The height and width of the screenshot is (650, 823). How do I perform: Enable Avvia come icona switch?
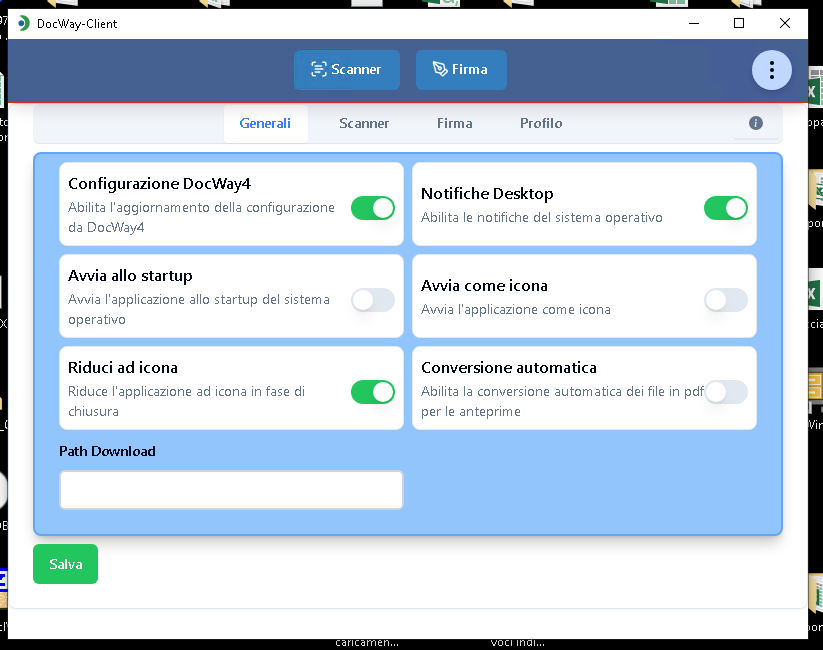(x=725, y=300)
